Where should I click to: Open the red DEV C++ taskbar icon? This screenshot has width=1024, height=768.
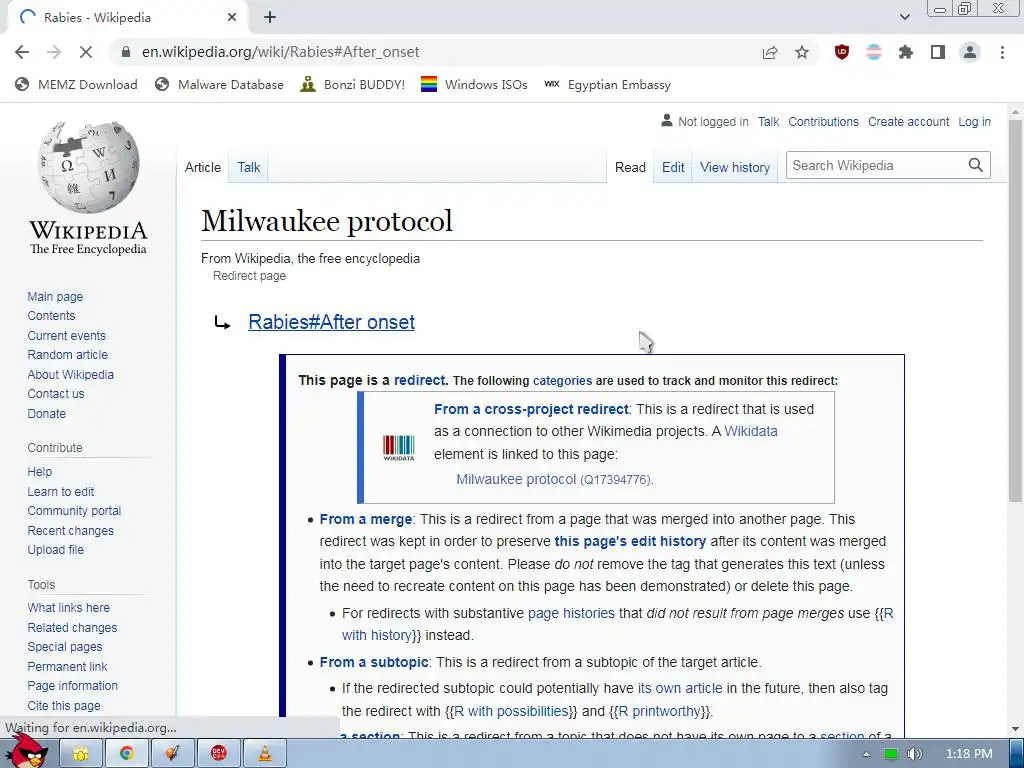point(219,754)
